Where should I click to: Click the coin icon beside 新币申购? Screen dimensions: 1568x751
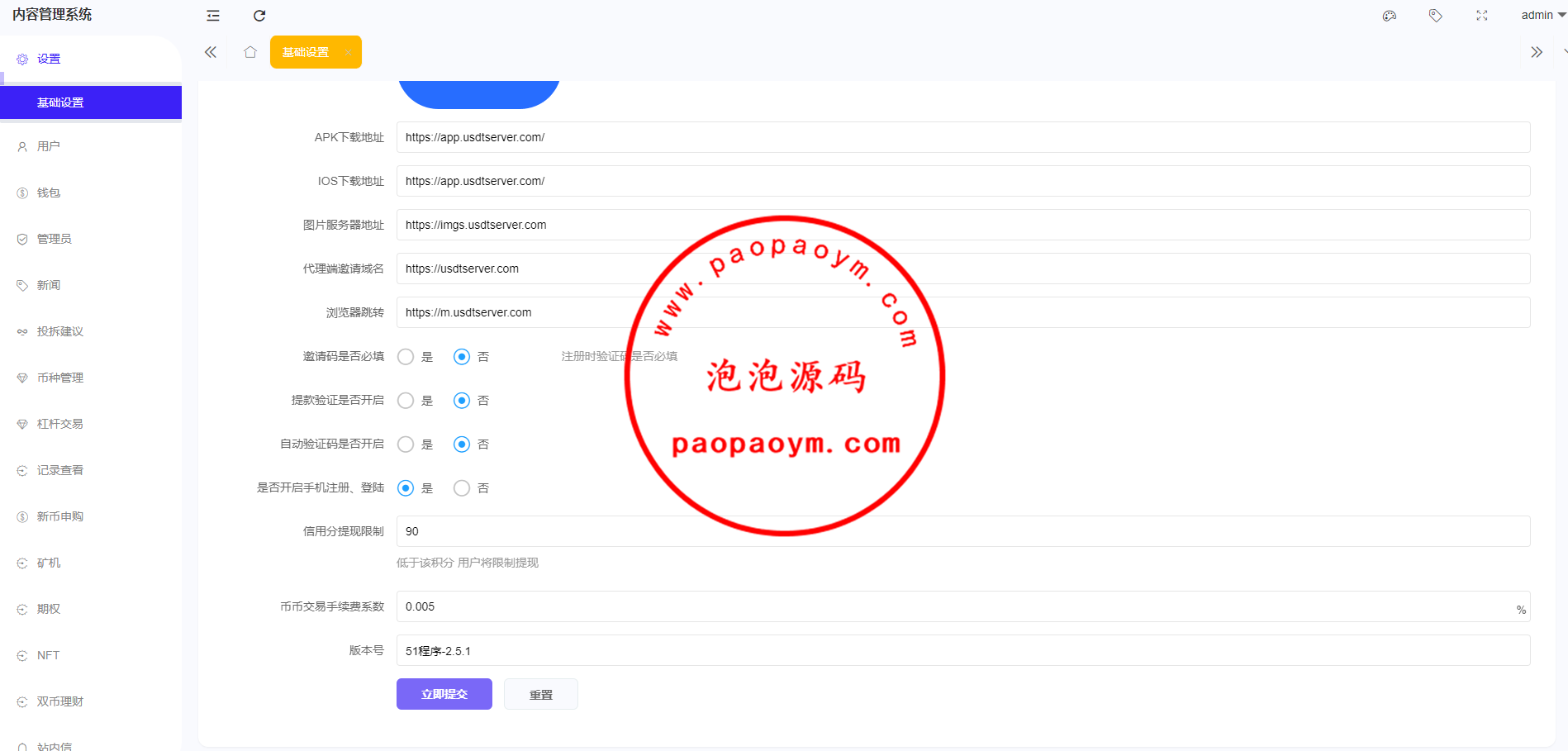click(22, 517)
